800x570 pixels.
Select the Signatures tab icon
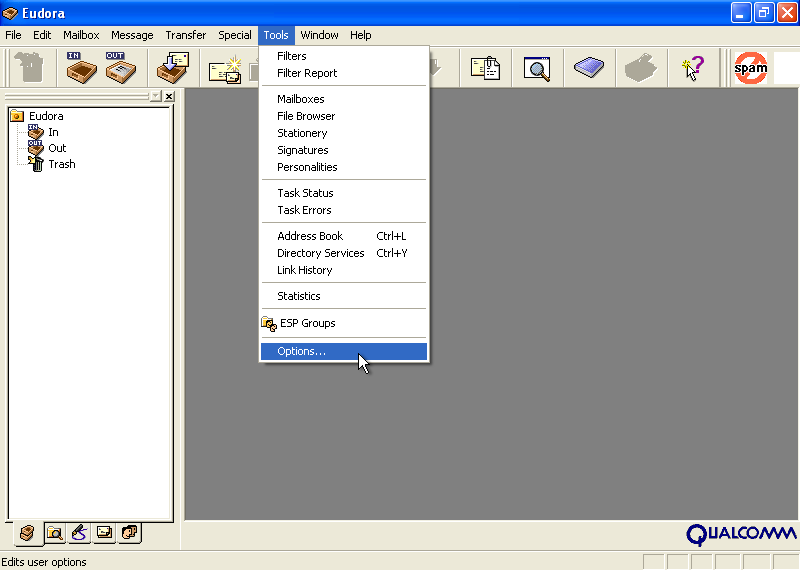click(79, 533)
